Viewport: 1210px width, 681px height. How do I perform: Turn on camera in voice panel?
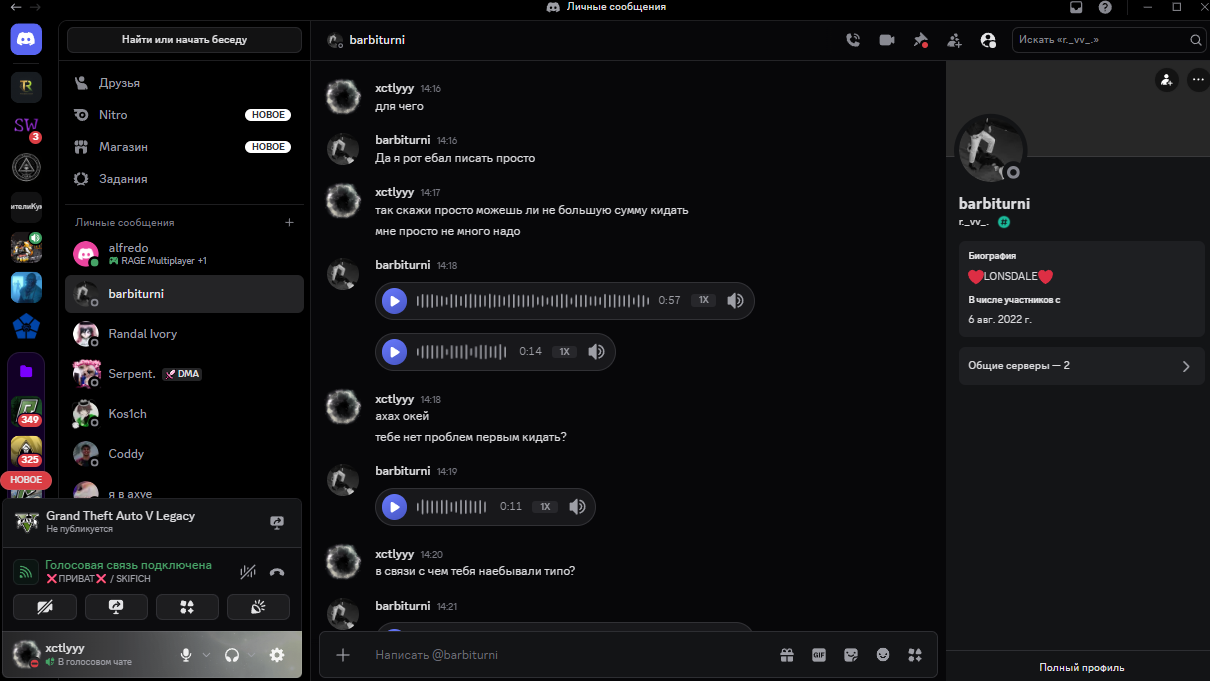point(45,607)
